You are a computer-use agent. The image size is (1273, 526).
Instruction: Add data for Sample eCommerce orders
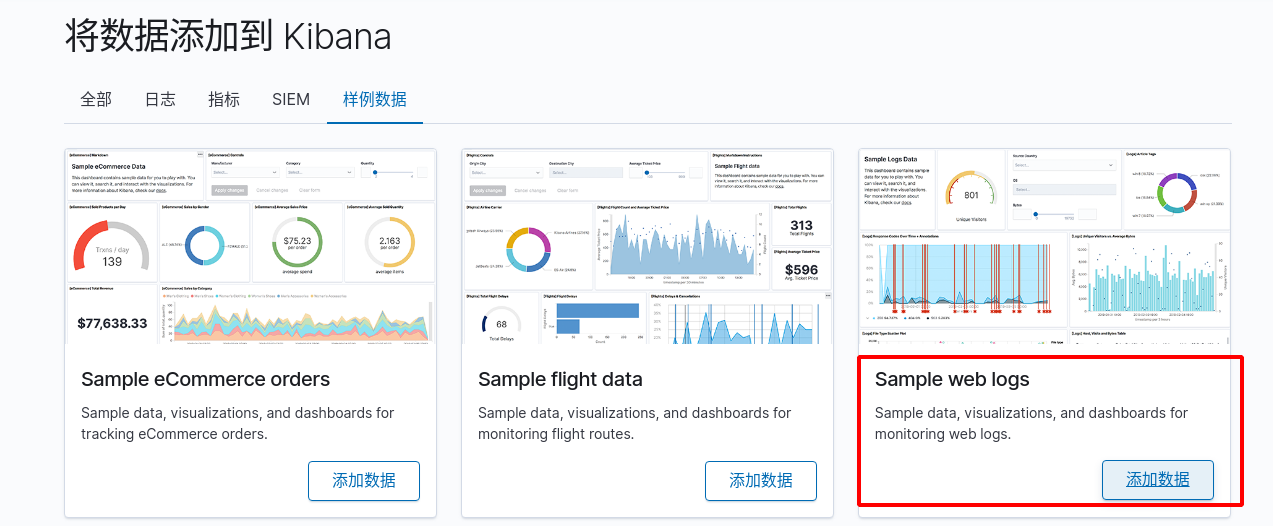pos(364,481)
